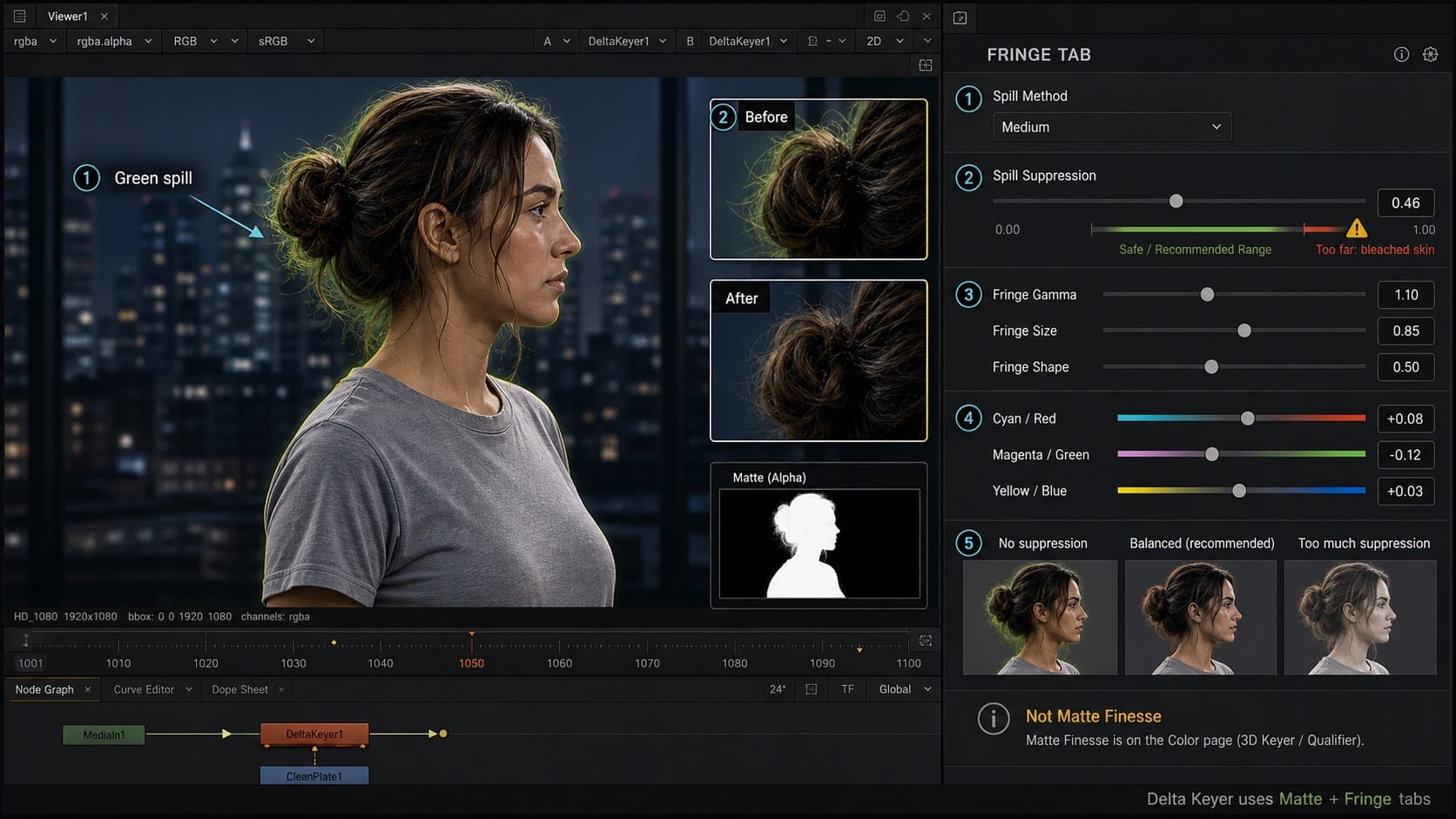Click the panel expand icon above Fringe Tab

point(960,17)
